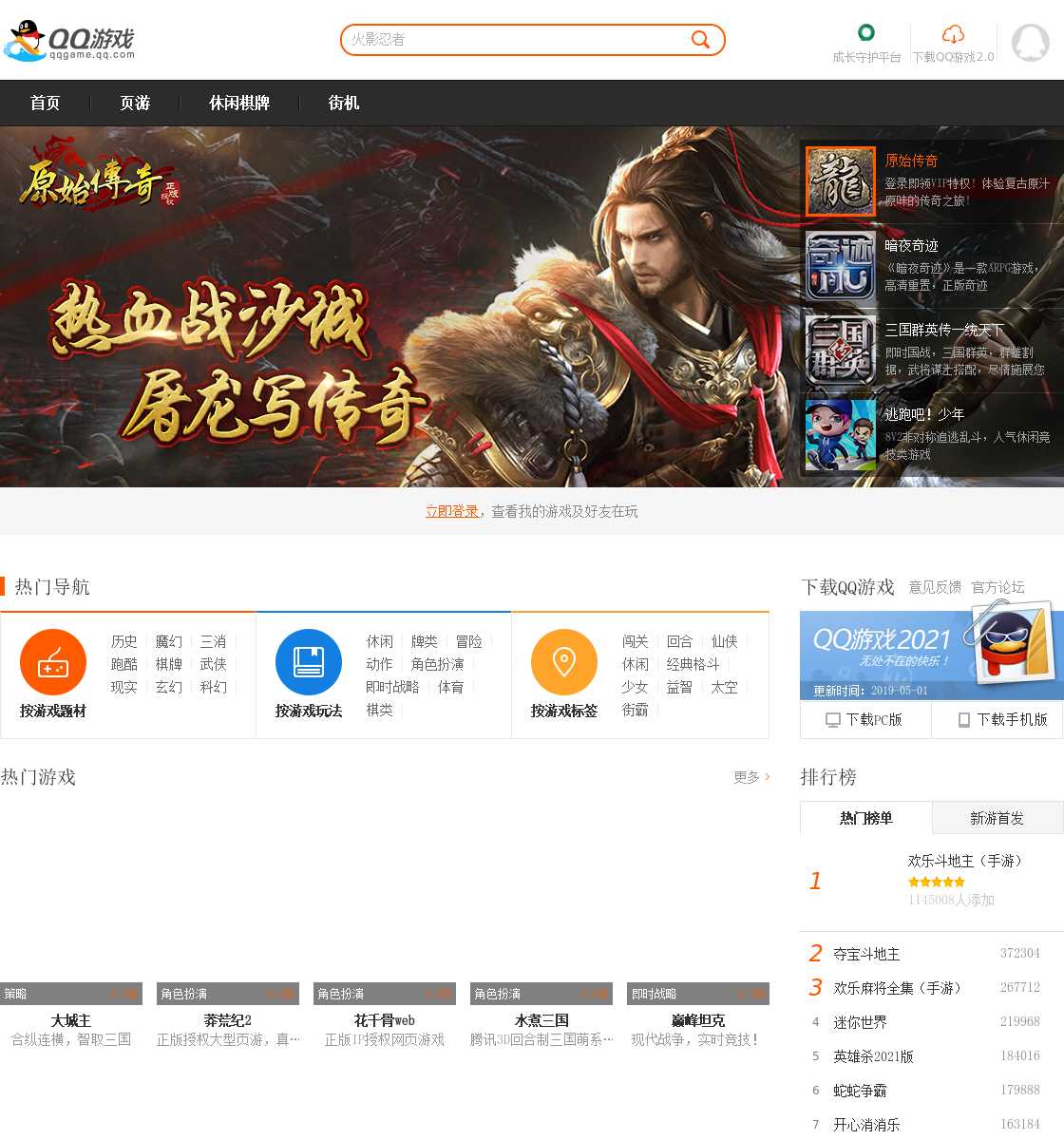1064x1140 pixels.
Task: Select 角色扮演 gameplay category
Action: click(x=437, y=664)
